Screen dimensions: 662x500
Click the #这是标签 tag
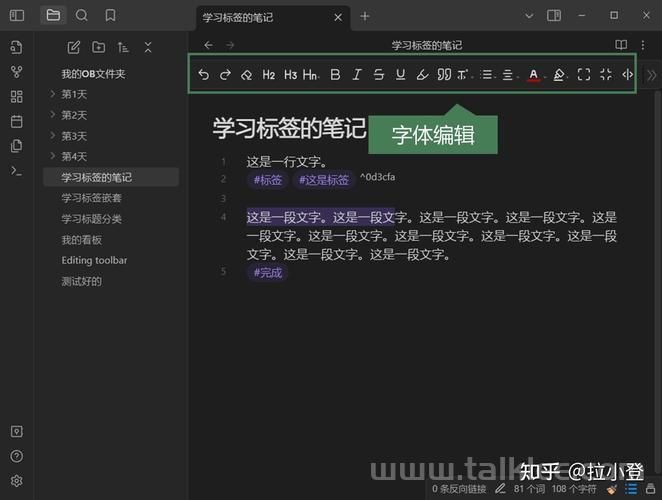tap(324, 180)
